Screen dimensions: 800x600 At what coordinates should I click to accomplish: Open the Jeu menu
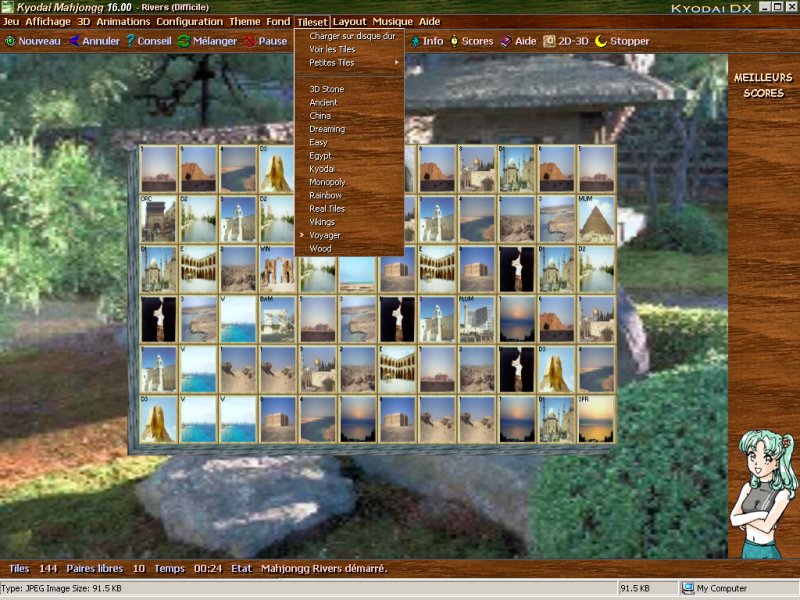pyautogui.click(x=11, y=21)
